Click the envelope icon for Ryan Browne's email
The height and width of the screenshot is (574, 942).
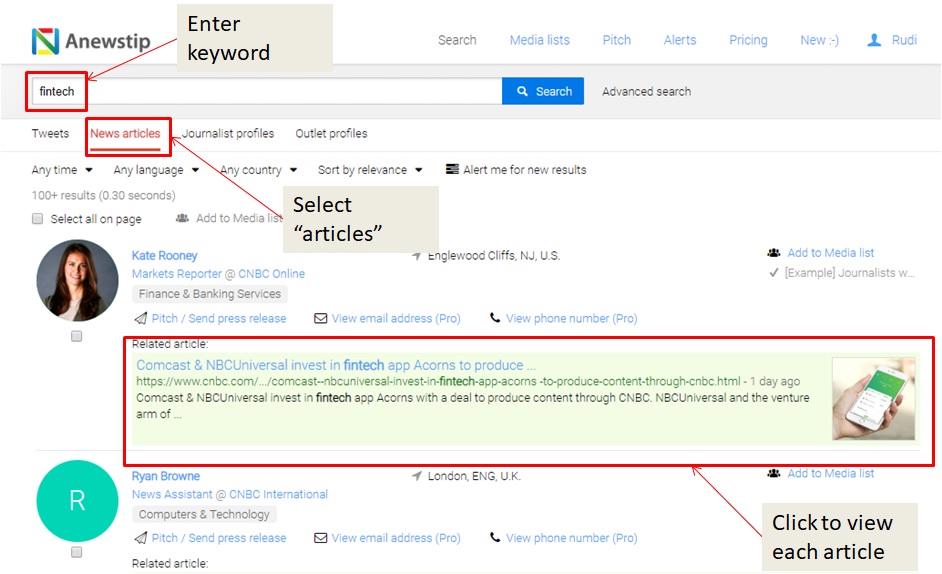[x=321, y=538]
